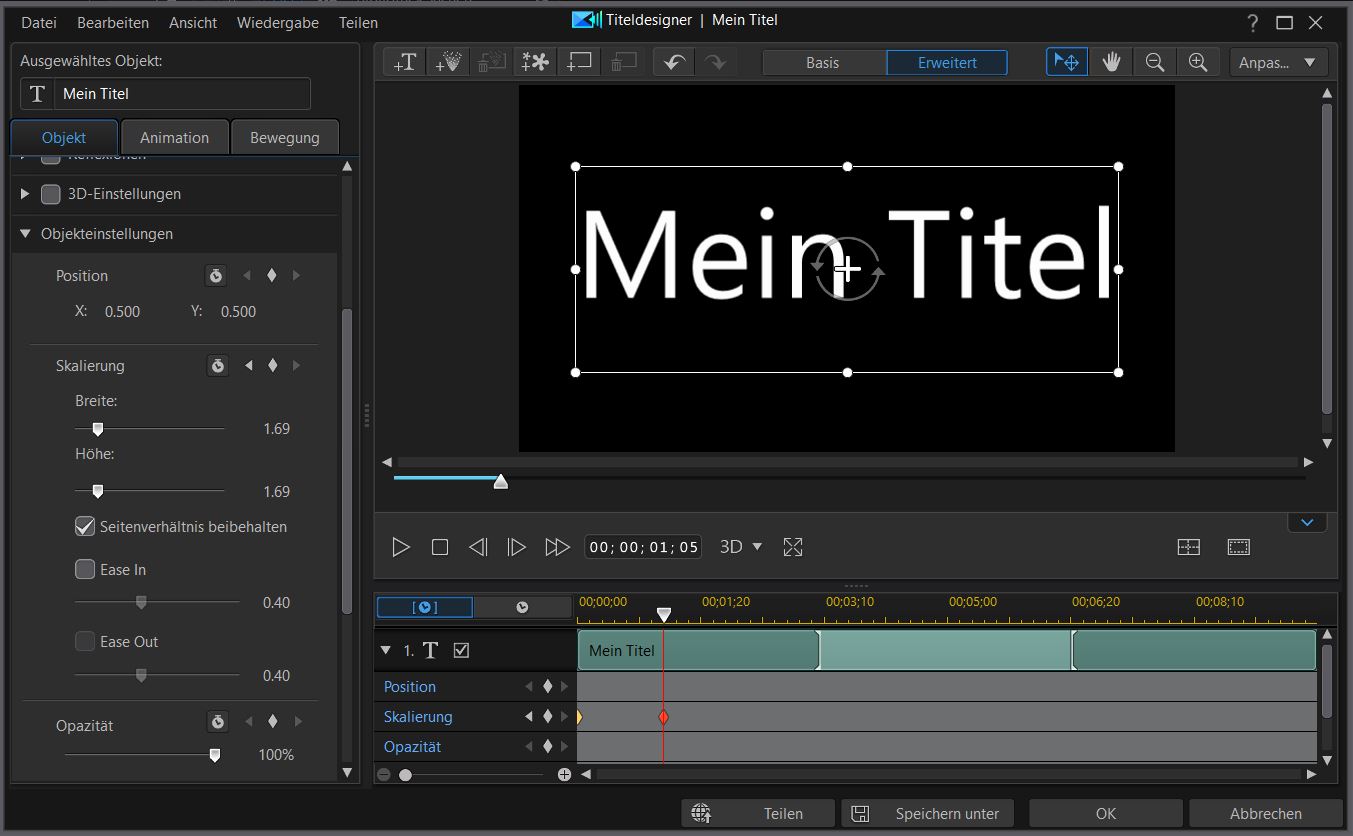This screenshot has width=1353, height=836.
Task: Click the Opazität slider handle
Action: click(x=214, y=755)
